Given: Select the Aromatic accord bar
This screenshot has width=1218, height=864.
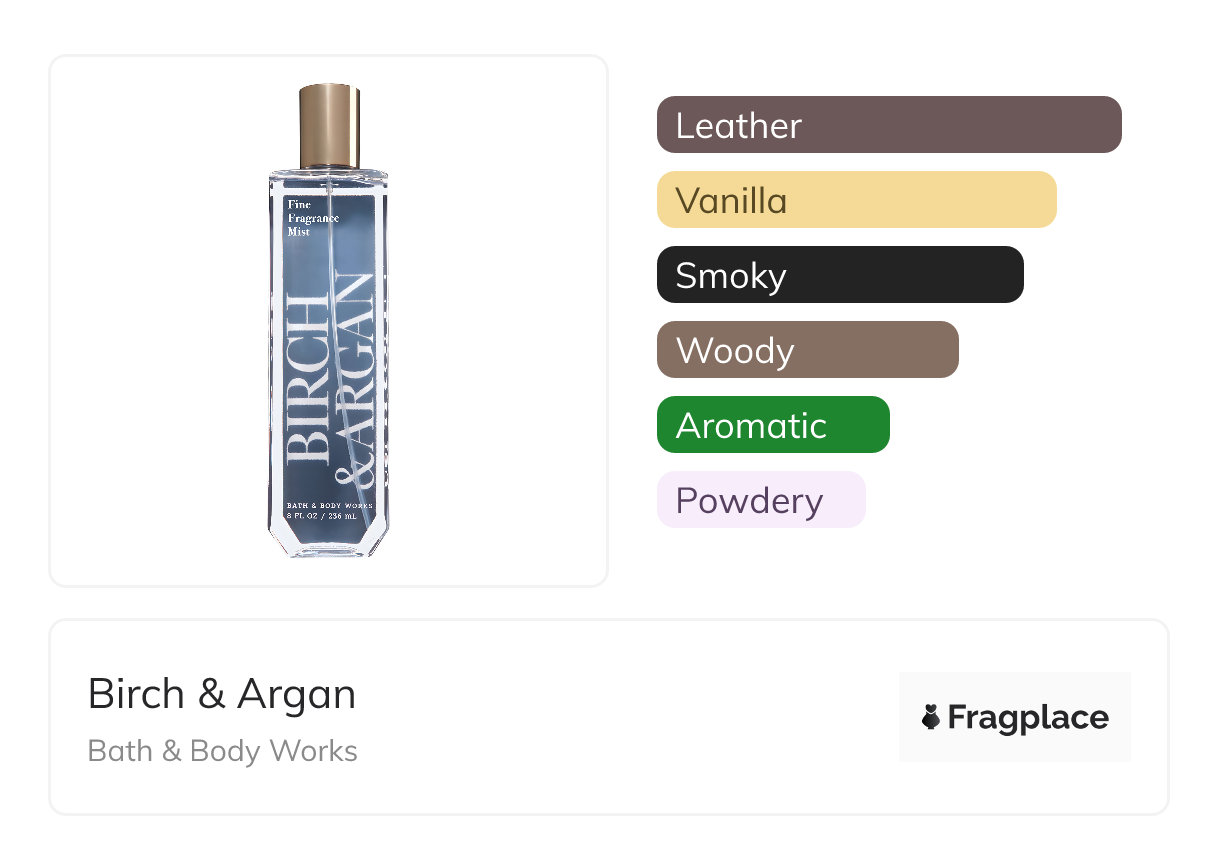Looking at the screenshot, I should click(773, 425).
